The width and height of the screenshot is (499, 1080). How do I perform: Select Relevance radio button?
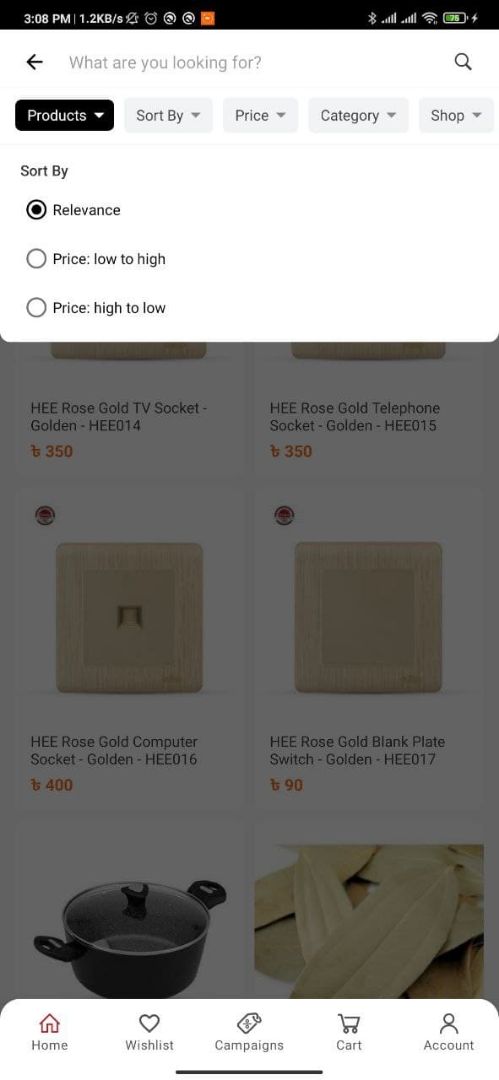click(36, 210)
